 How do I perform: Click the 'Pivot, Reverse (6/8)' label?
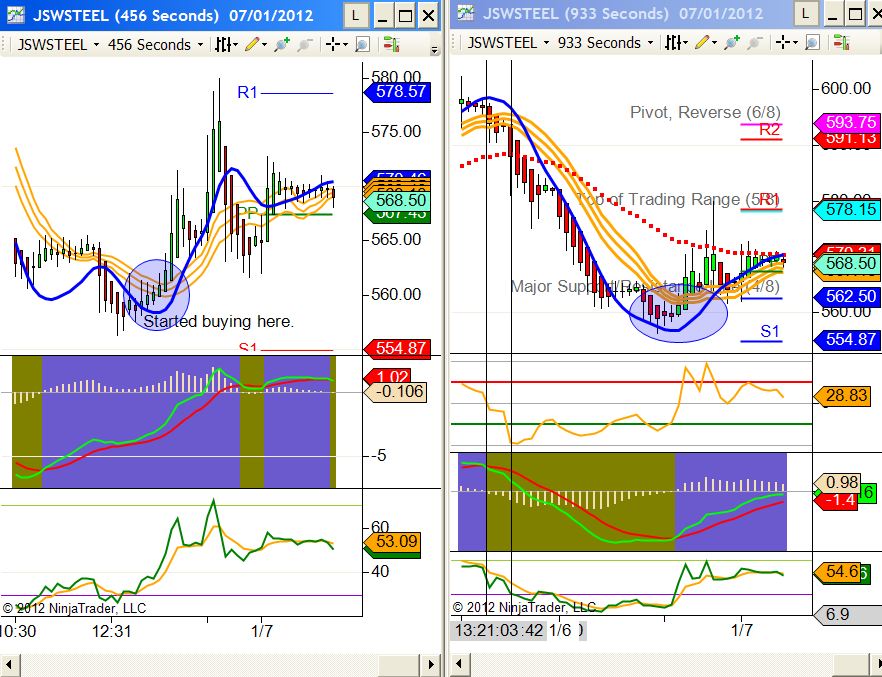click(705, 112)
